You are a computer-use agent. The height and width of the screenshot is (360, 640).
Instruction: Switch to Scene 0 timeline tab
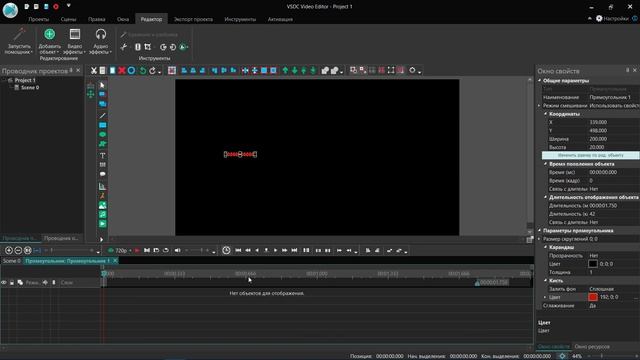coord(11,260)
